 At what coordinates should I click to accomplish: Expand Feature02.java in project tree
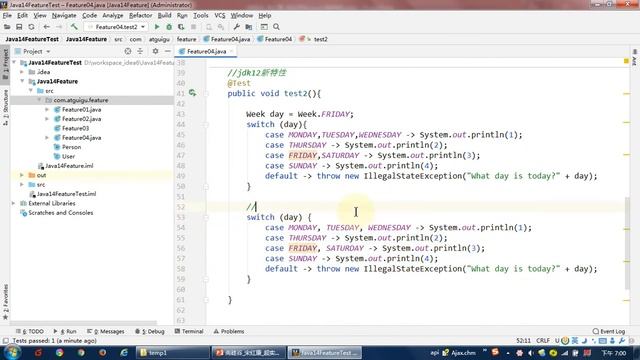tap(47, 119)
